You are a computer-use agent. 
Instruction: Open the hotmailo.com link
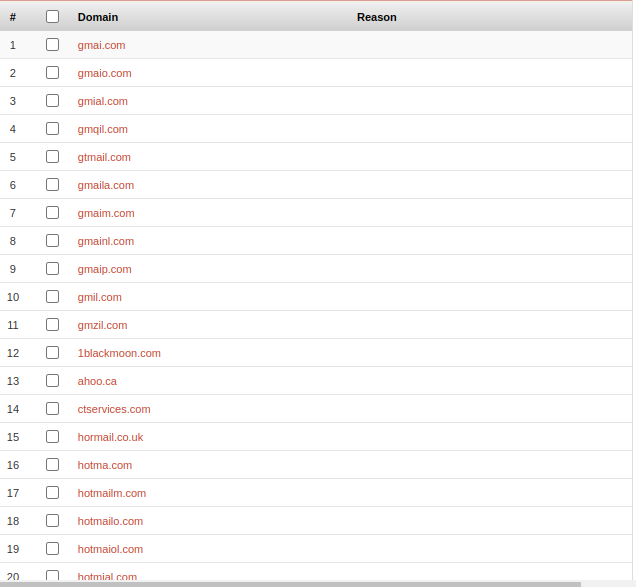[x=110, y=521]
